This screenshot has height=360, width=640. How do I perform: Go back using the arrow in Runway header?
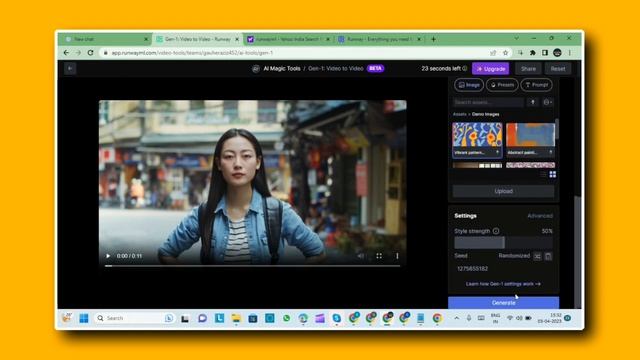[x=70, y=68]
